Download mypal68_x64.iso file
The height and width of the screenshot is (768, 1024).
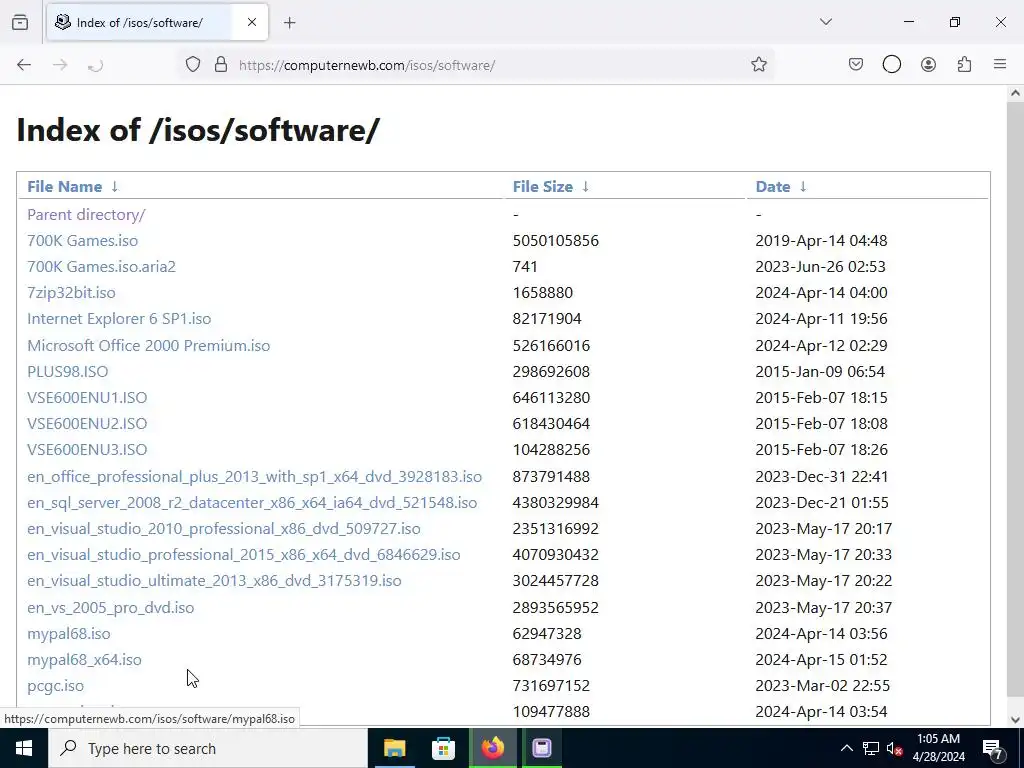tap(84, 660)
